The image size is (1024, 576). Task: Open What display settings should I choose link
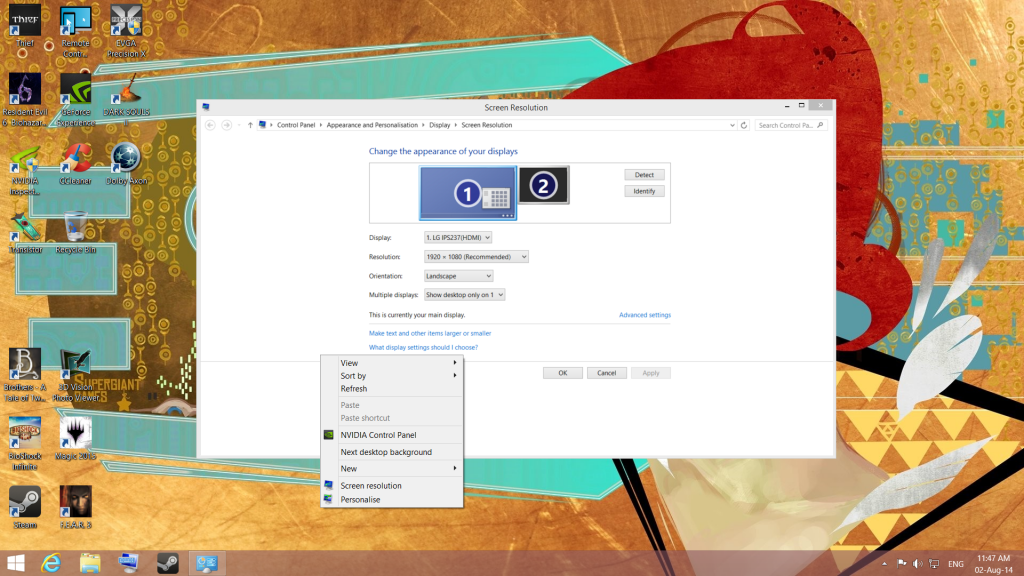click(x=423, y=347)
